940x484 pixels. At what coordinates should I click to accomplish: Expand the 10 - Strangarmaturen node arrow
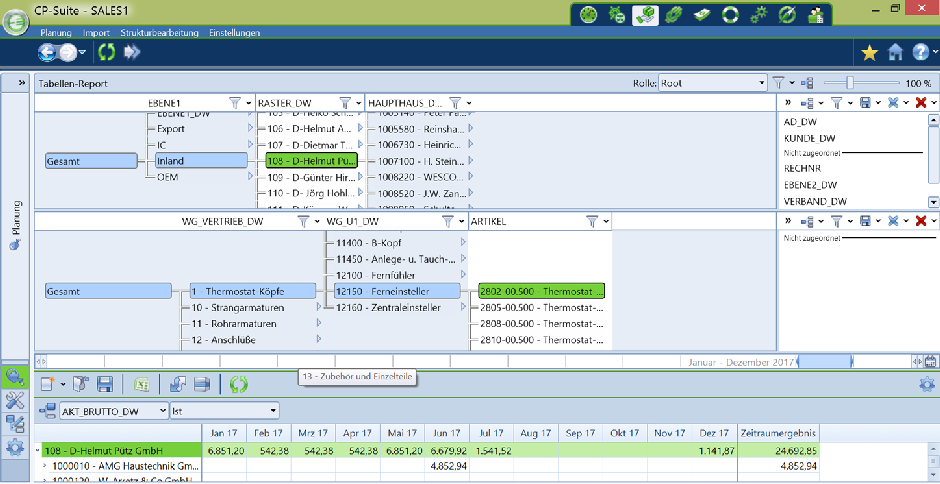coord(319,306)
